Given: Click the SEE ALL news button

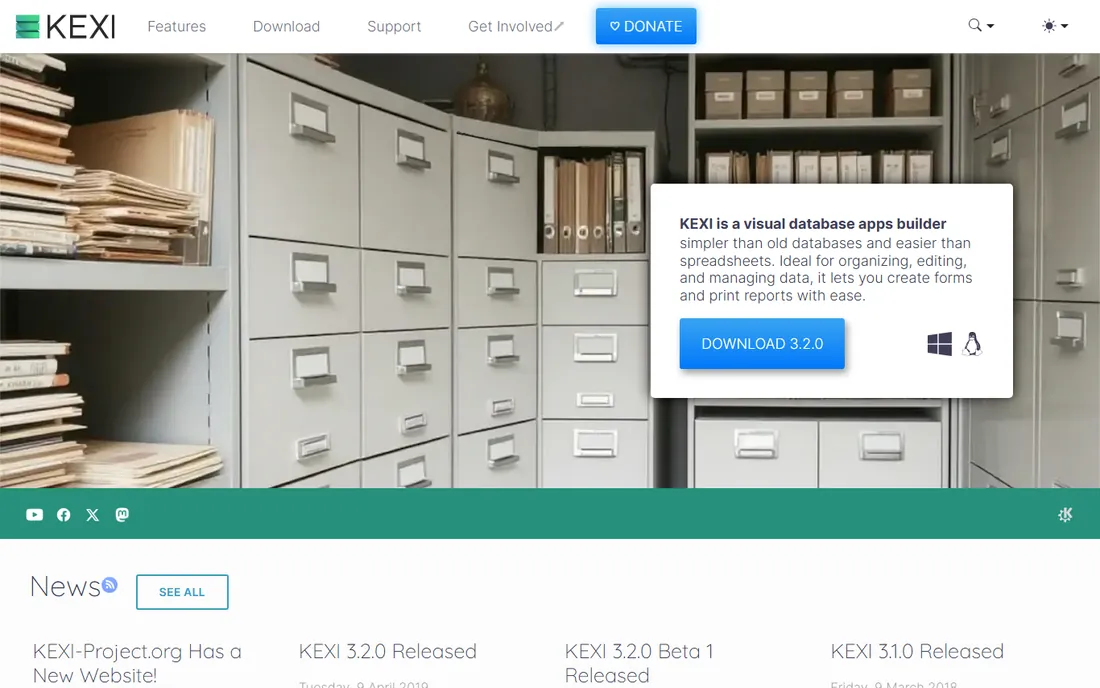Looking at the screenshot, I should coord(182,592).
